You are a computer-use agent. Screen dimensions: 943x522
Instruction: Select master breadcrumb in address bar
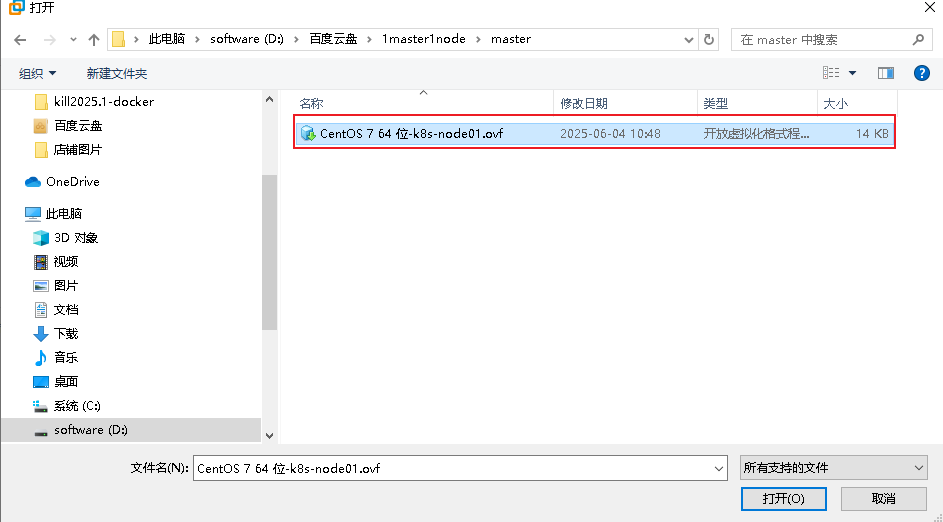coord(511,39)
